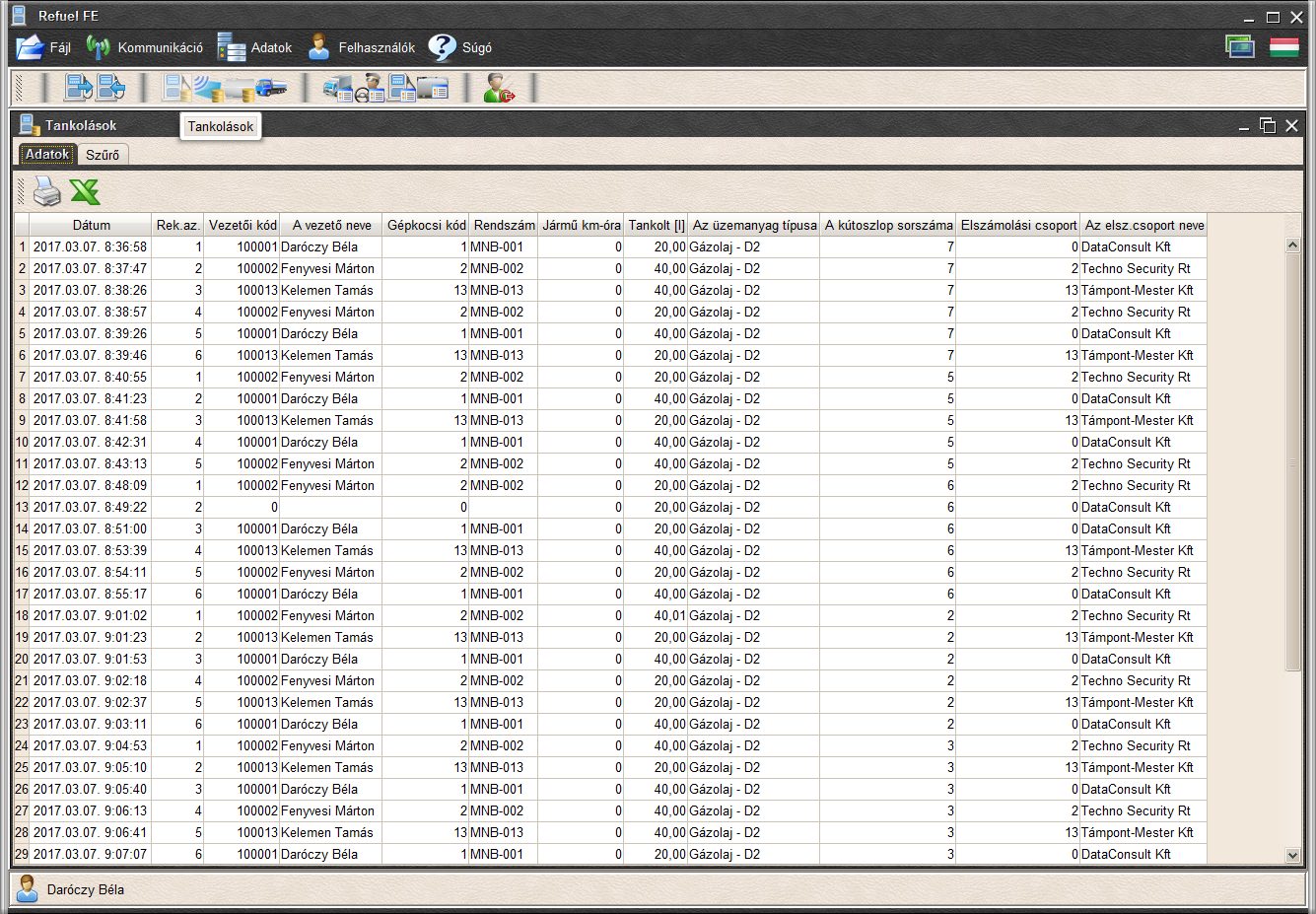Screen dimensions: 1316x914
Task: Click the Rendszám column header
Action: (504, 225)
